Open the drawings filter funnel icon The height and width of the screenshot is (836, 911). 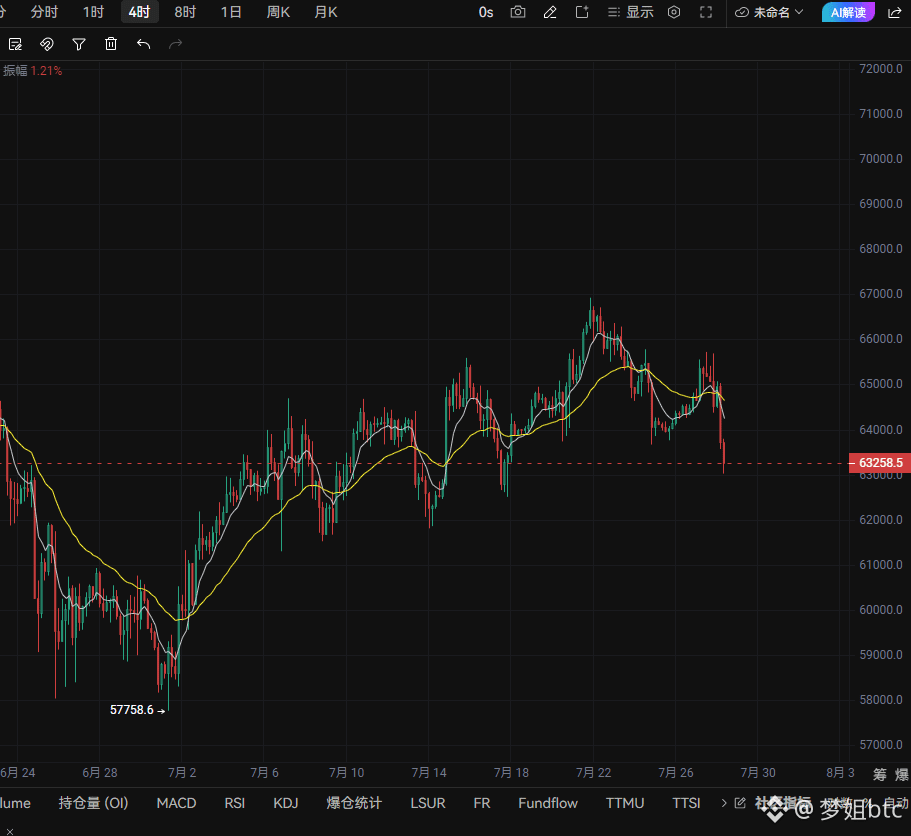coord(78,44)
